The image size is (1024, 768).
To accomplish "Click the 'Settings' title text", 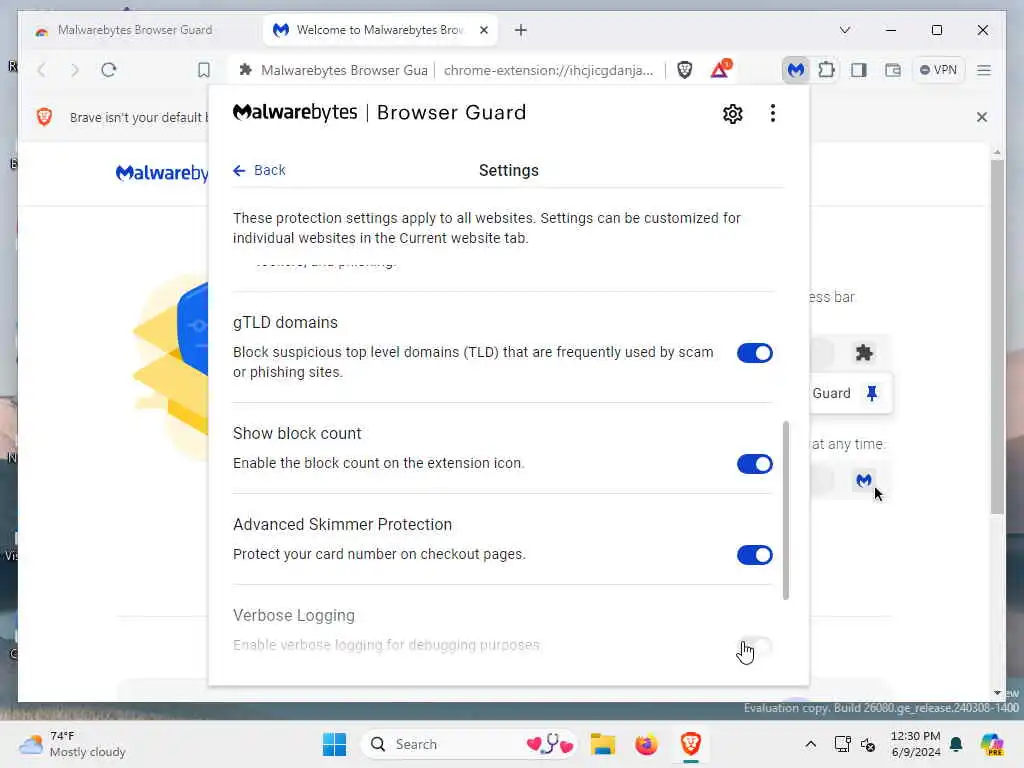I will click(509, 170).
